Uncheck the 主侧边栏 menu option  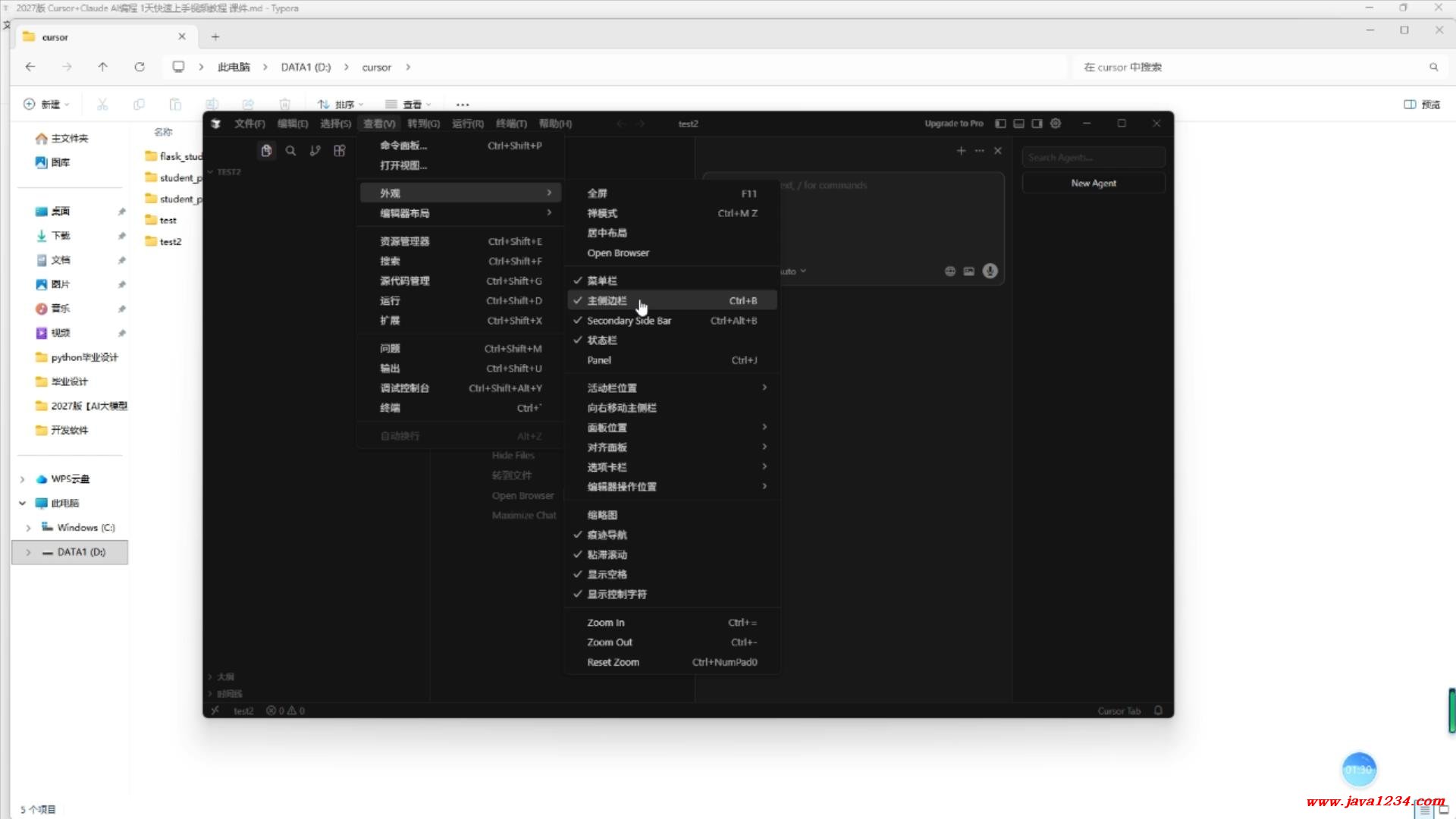pos(607,301)
